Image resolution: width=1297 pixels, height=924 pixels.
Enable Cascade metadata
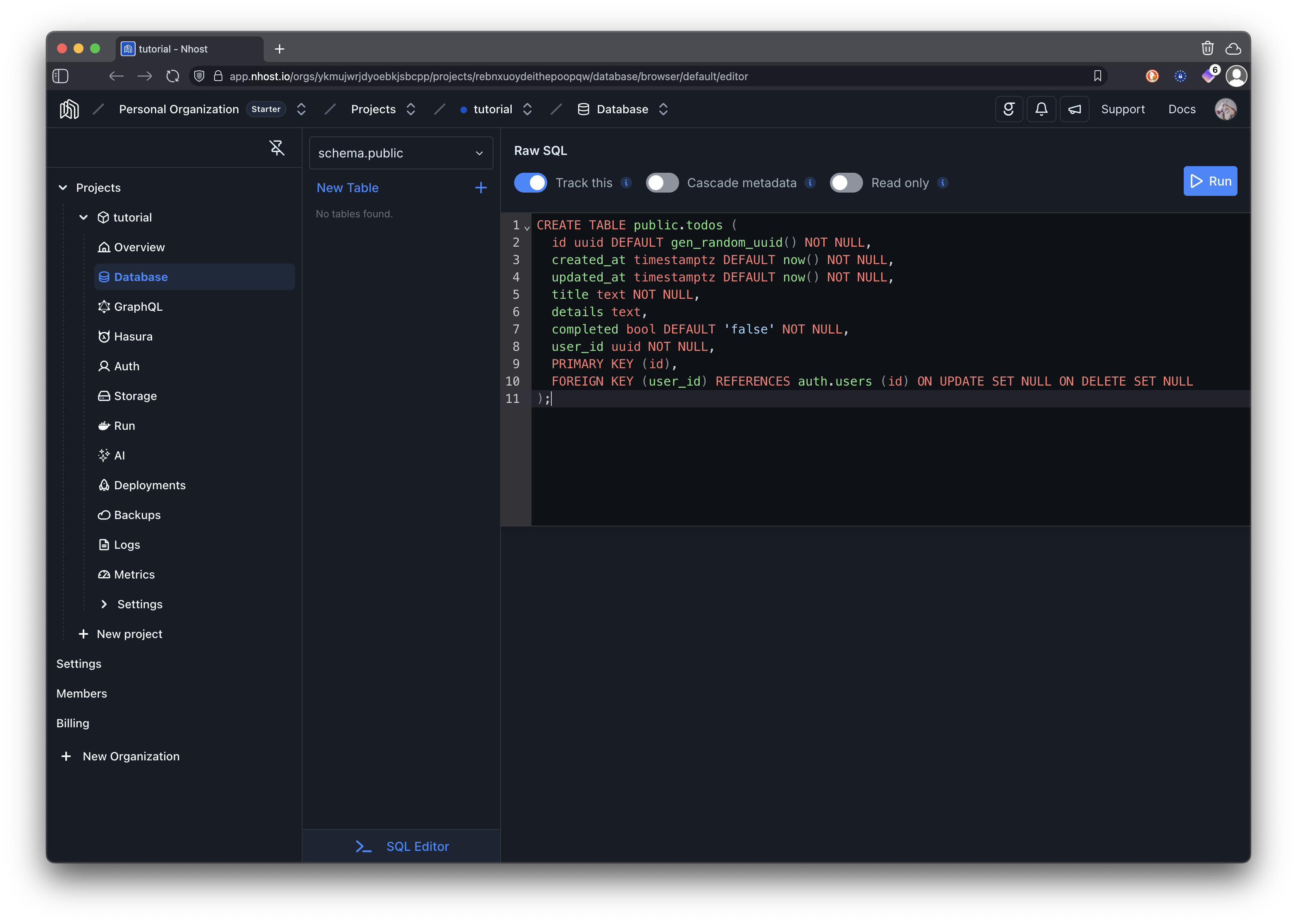(x=662, y=183)
